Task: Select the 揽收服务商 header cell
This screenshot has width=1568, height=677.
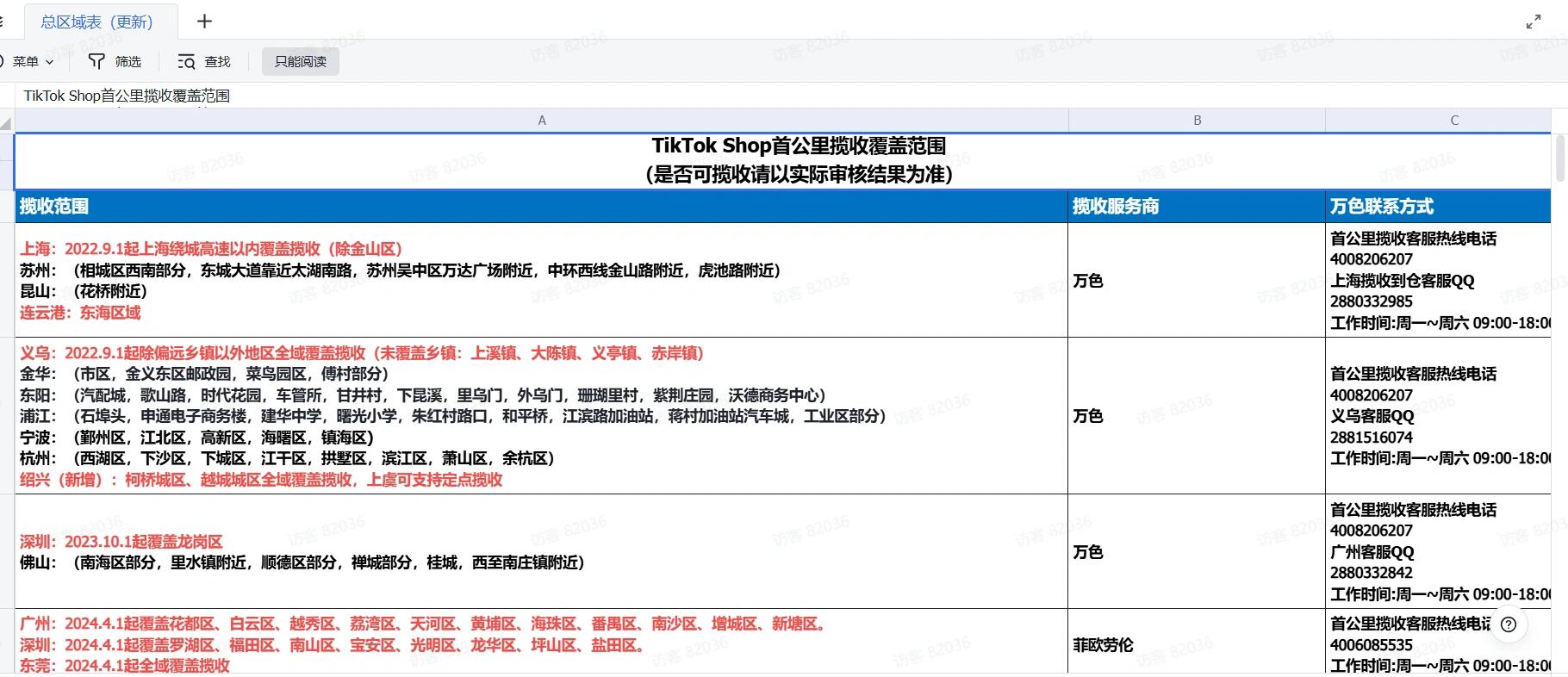Action: click(x=1197, y=207)
